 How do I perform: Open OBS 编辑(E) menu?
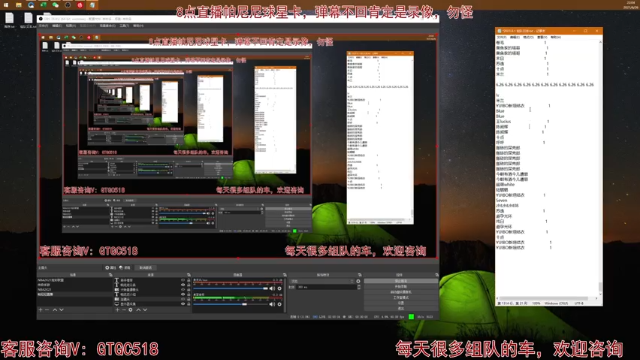click(57, 26)
